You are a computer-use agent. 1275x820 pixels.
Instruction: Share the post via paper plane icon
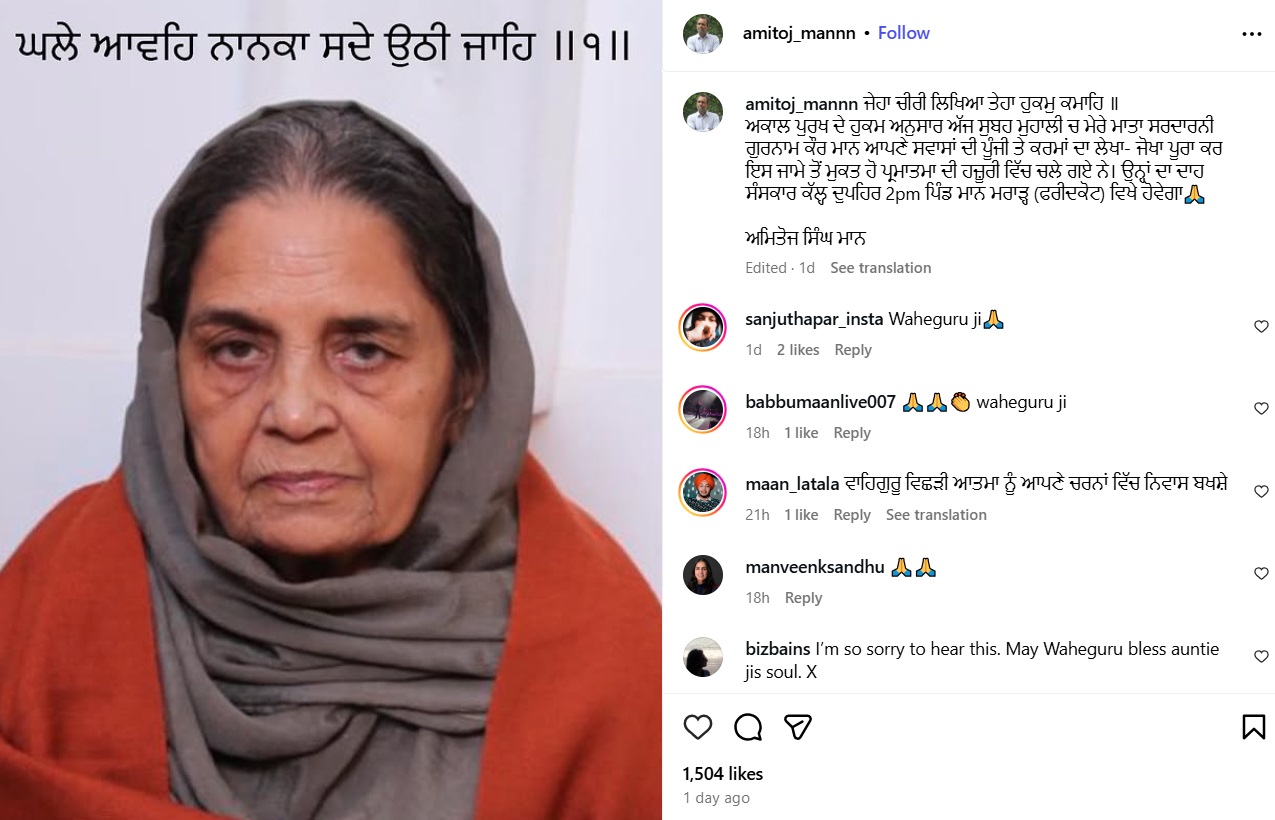797,727
